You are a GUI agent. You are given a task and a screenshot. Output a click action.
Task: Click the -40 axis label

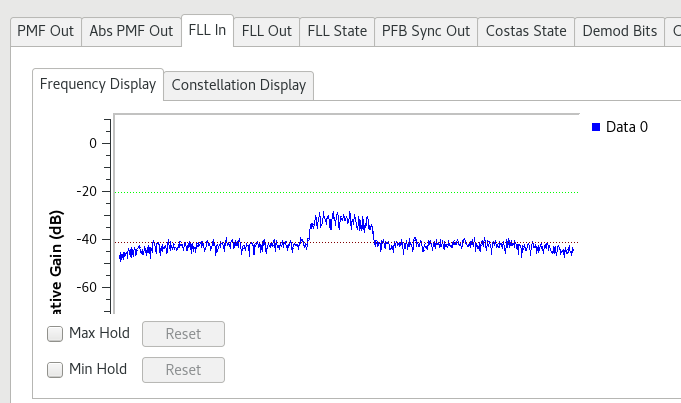pyautogui.click(x=86, y=239)
